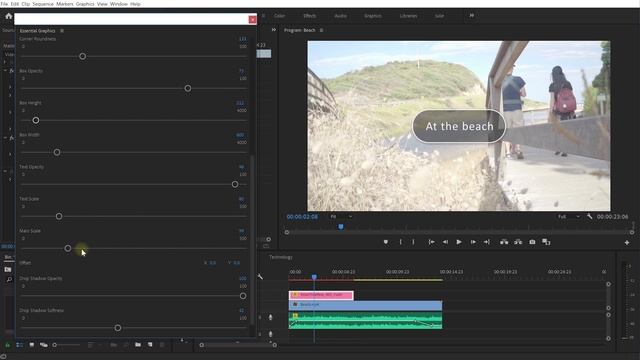Click the Go to In button
This screenshot has height=360, width=640.
point(431,242)
